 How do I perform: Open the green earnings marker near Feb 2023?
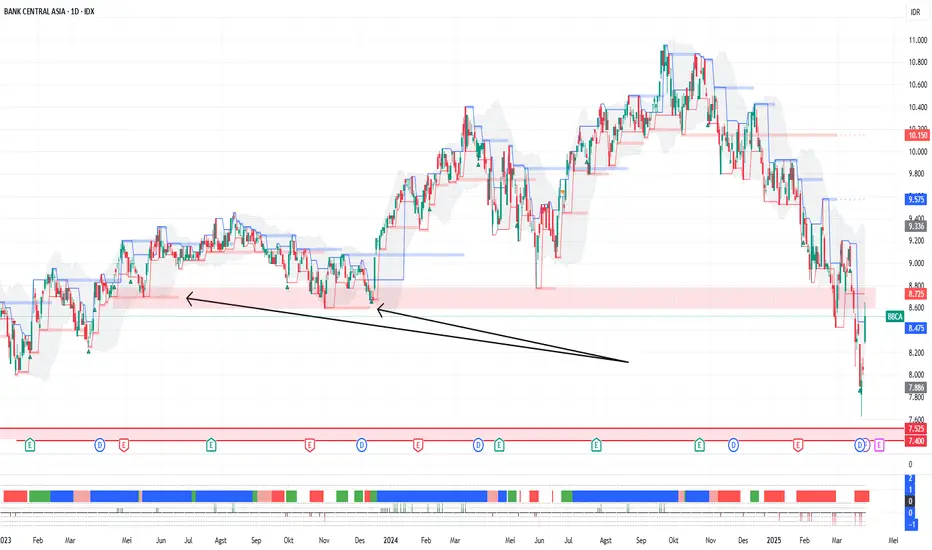30,445
